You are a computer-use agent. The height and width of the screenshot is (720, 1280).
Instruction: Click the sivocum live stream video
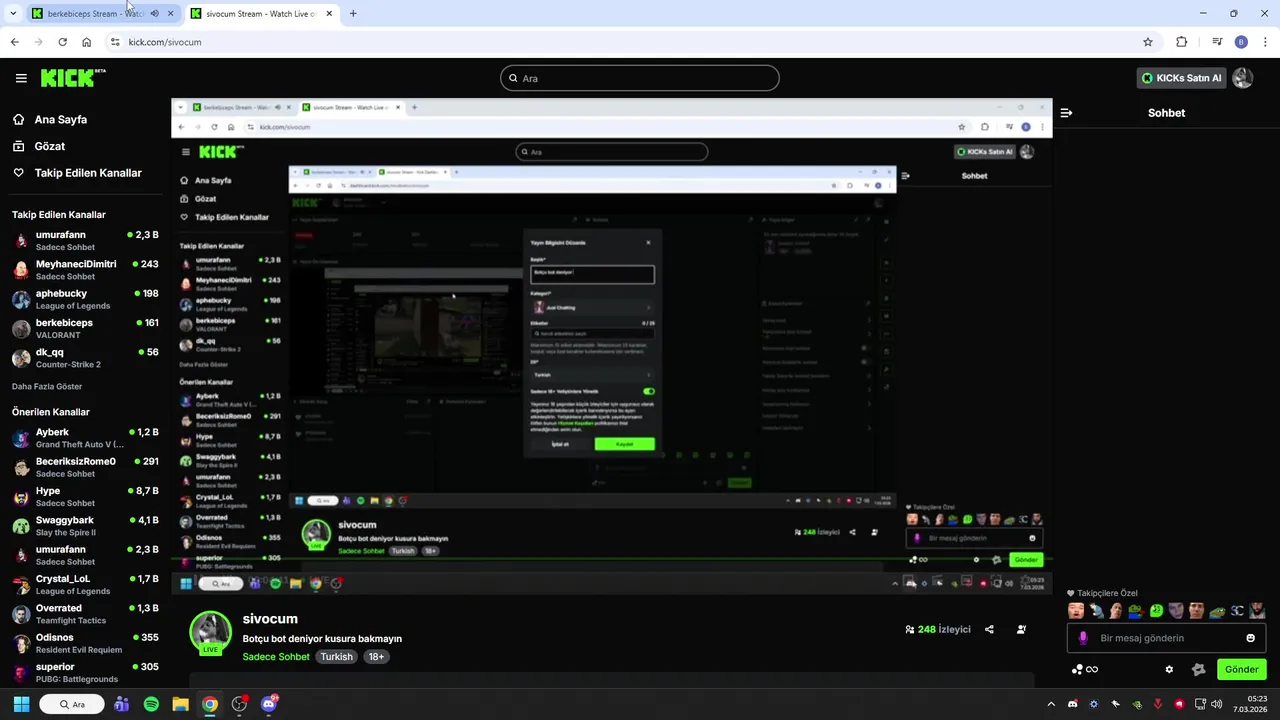(611, 346)
